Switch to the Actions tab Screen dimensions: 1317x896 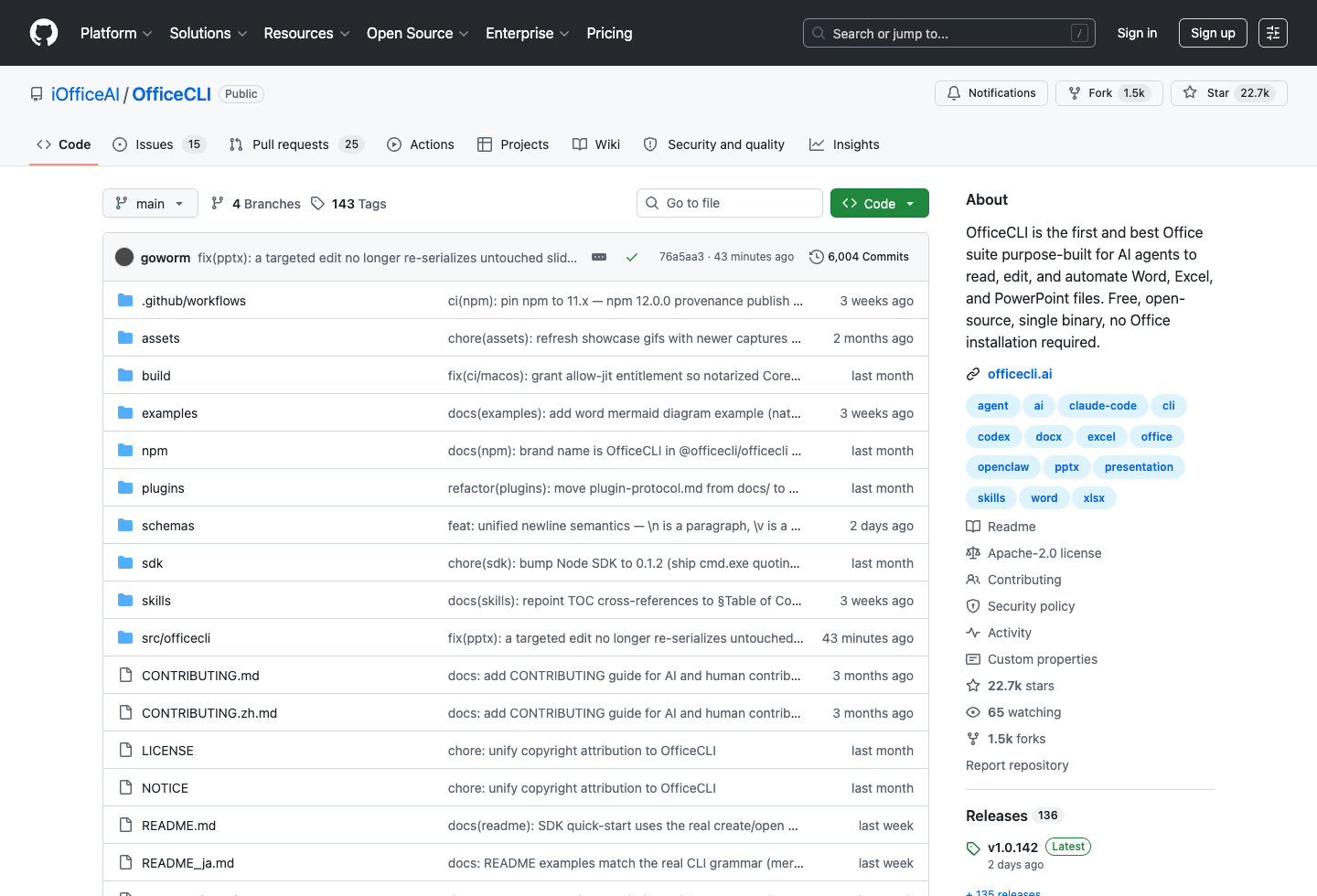point(421,144)
